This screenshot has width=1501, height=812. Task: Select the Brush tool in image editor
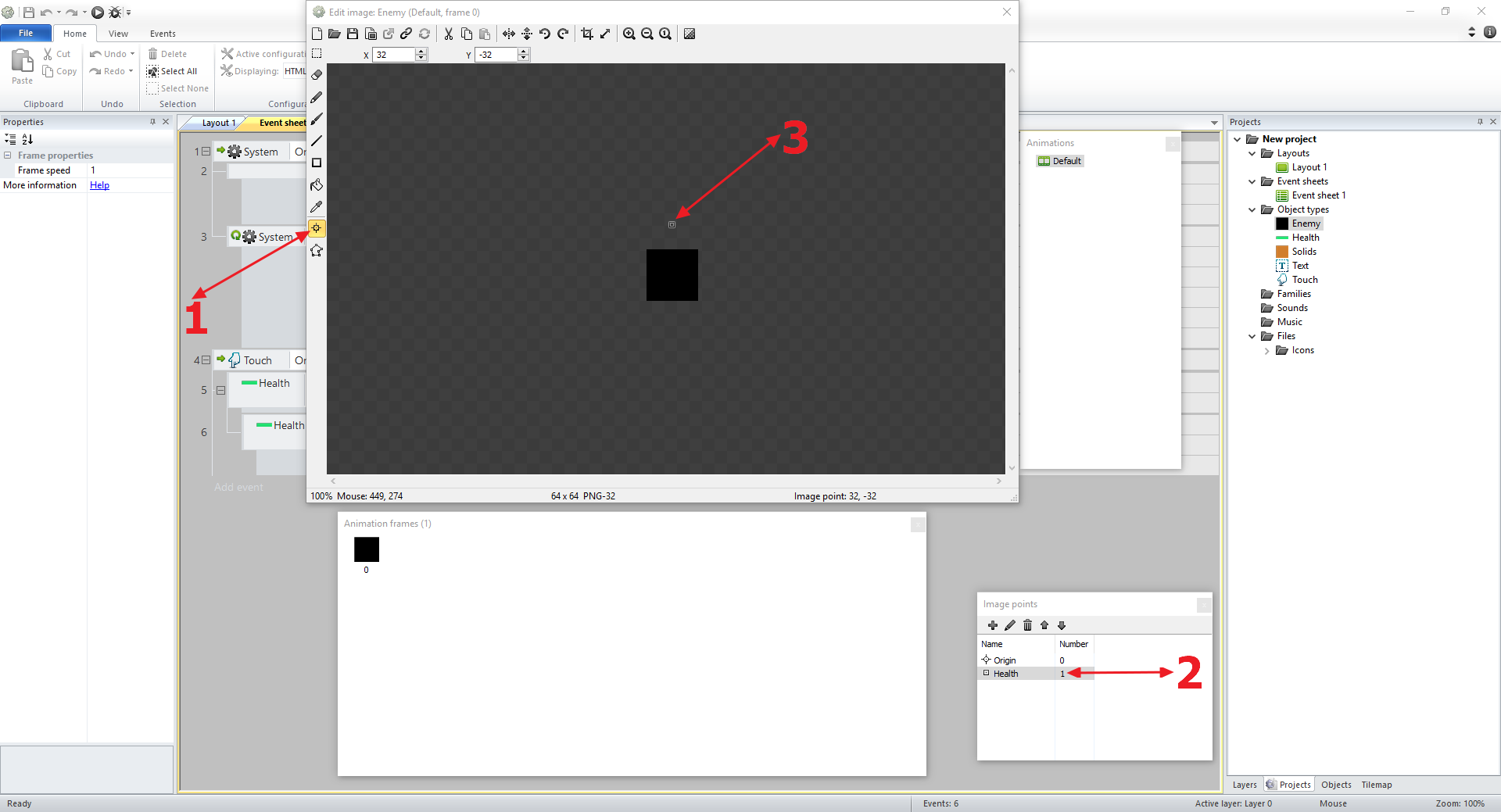pos(317,119)
